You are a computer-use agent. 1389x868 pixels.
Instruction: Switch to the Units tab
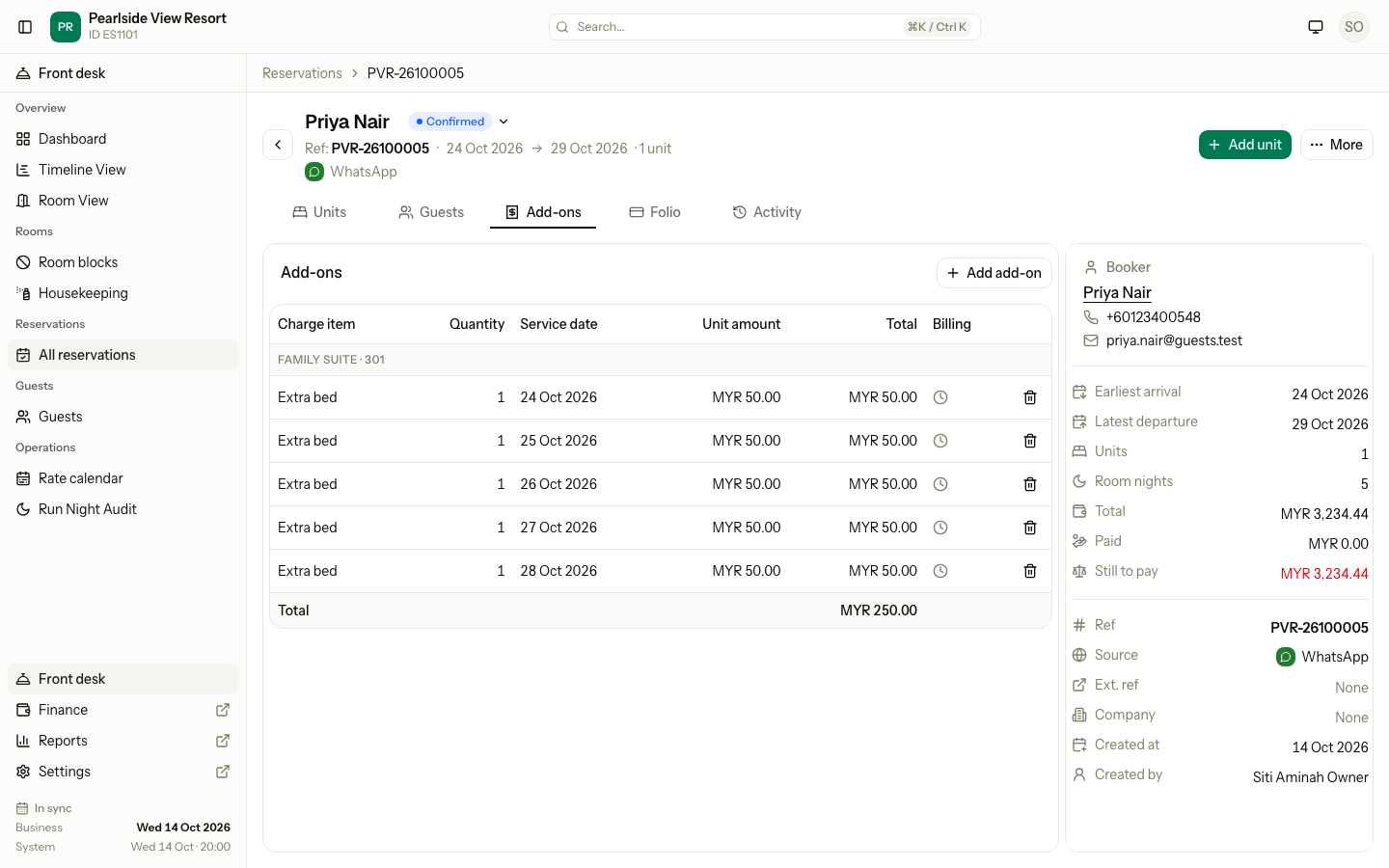[x=319, y=212]
